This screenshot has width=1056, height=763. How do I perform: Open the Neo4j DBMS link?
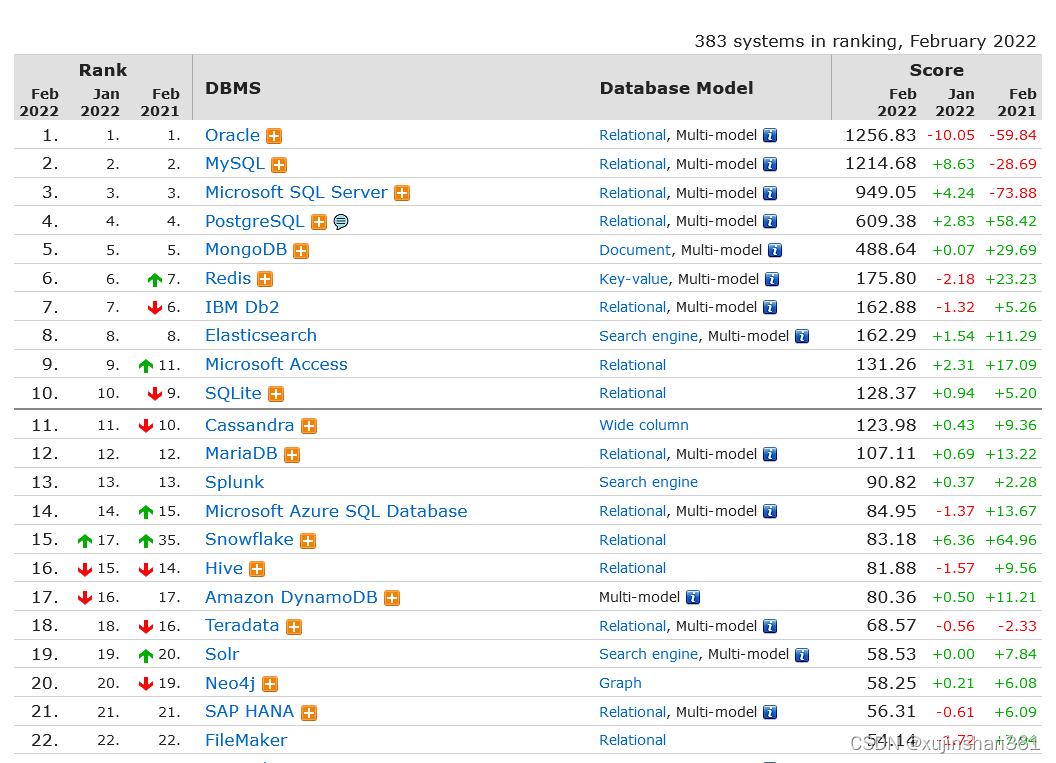[230, 684]
